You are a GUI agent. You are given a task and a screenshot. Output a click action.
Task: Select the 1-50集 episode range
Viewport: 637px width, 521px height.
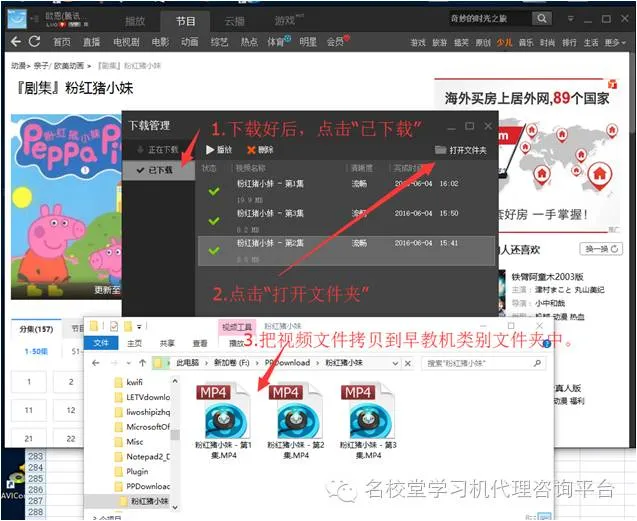(36, 351)
